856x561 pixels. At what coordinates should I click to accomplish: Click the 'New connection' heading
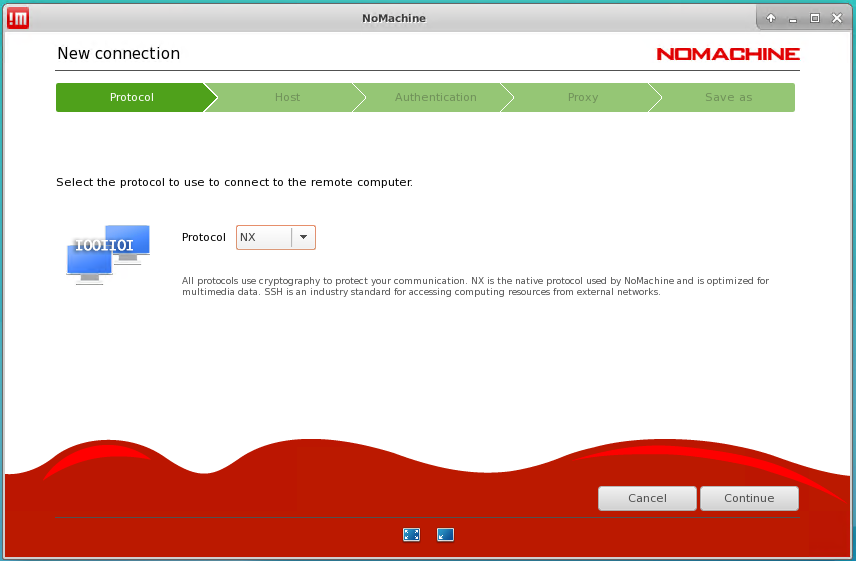(118, 53)
